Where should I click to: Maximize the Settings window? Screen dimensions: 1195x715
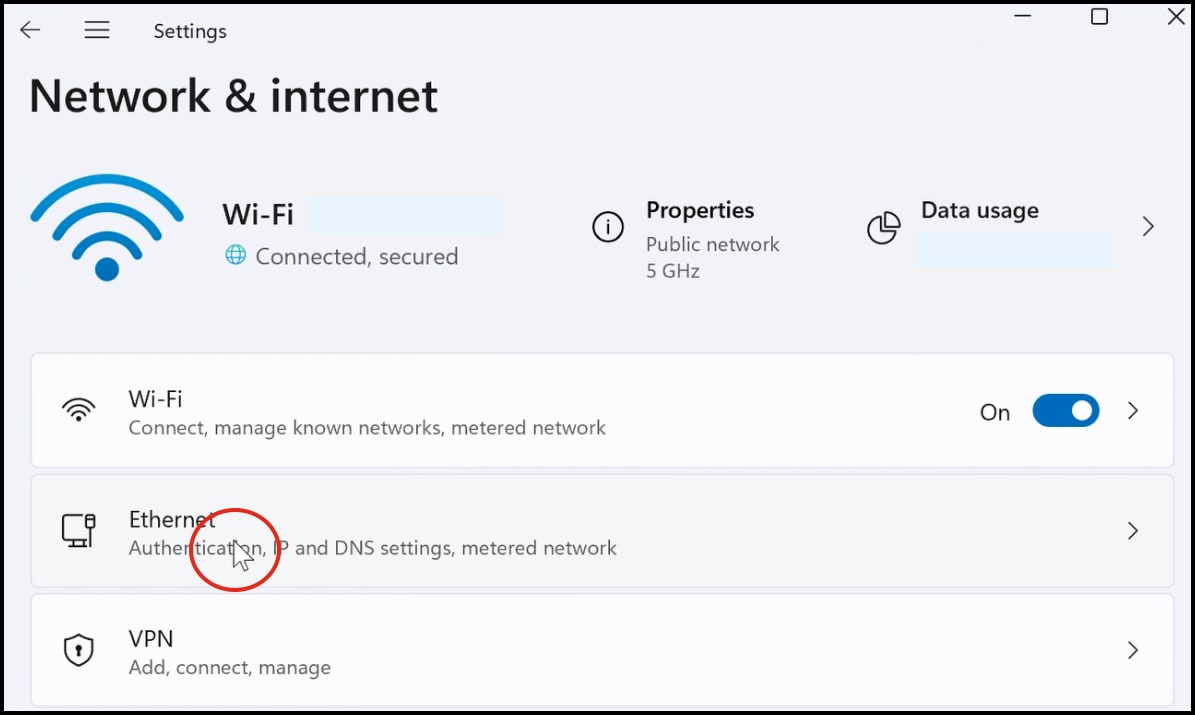pyautogui.click(x=1099, y=17)
